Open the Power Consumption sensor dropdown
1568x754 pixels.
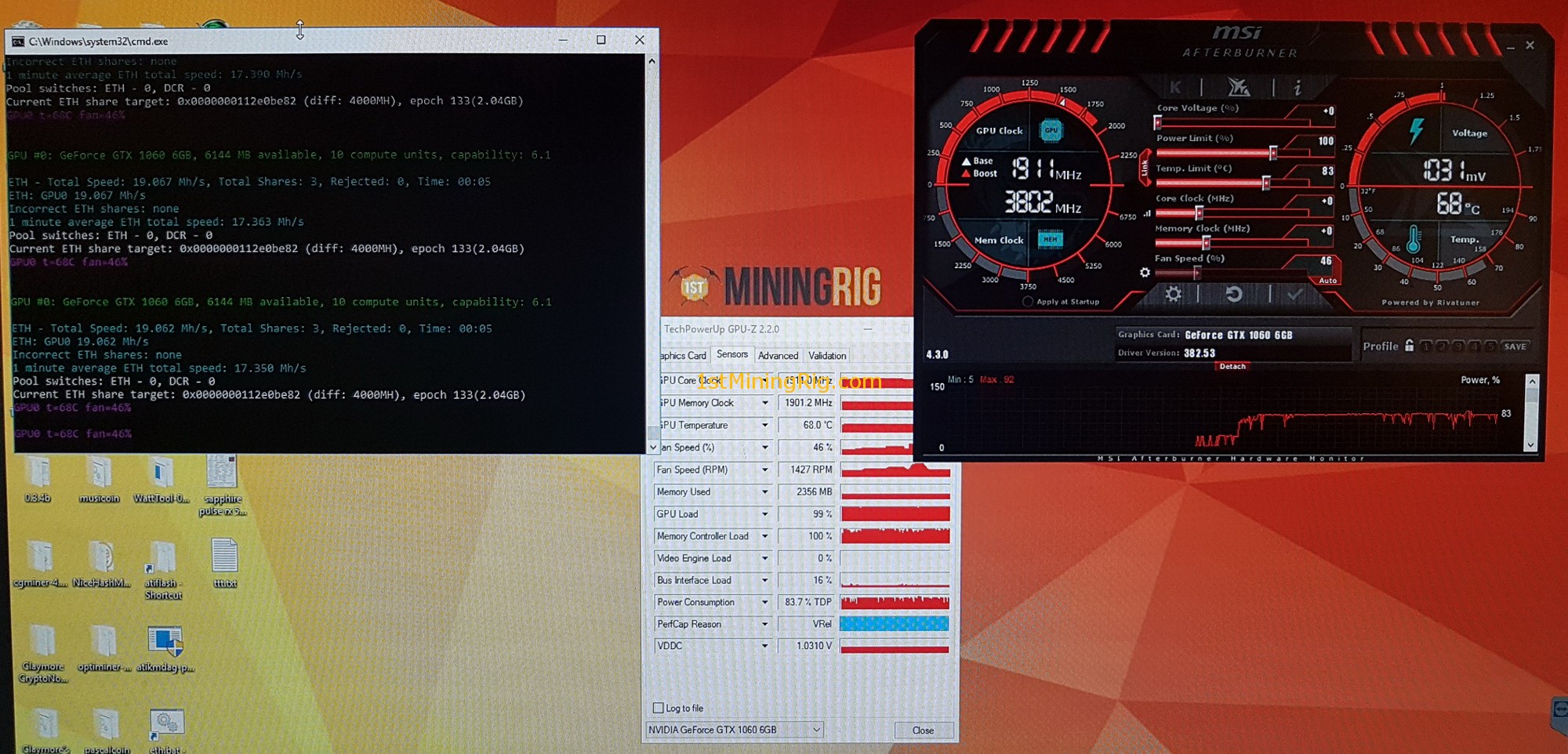(765, 602)
